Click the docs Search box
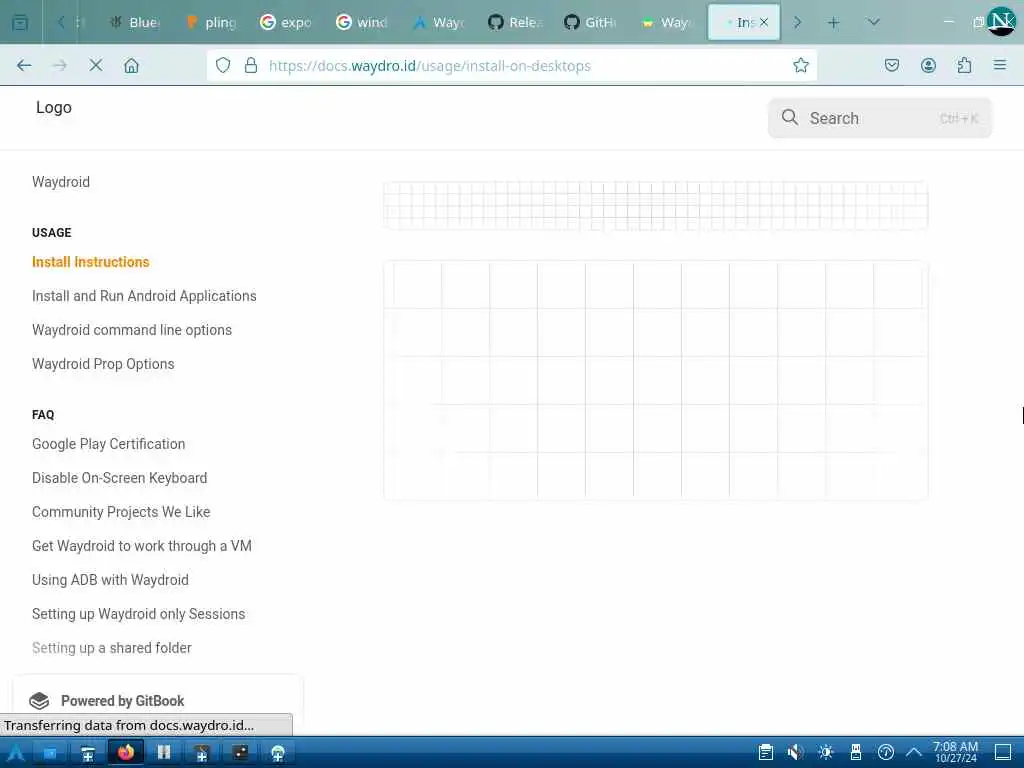The height and width of the screenshot is (768, 1024). tap(880, 118)
